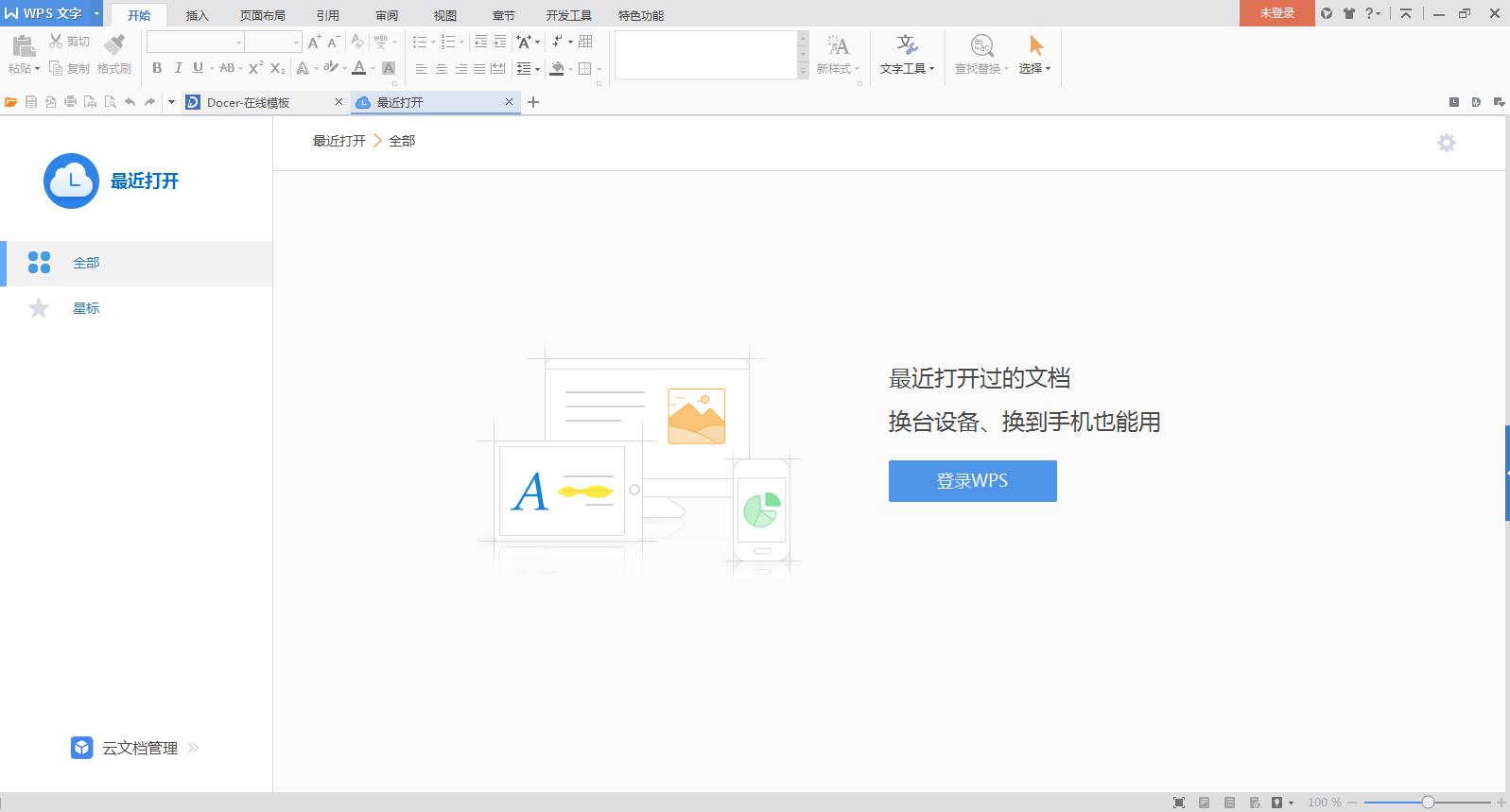Toggle Italic formatting button

pyautogui.click(x=178, y=68)
